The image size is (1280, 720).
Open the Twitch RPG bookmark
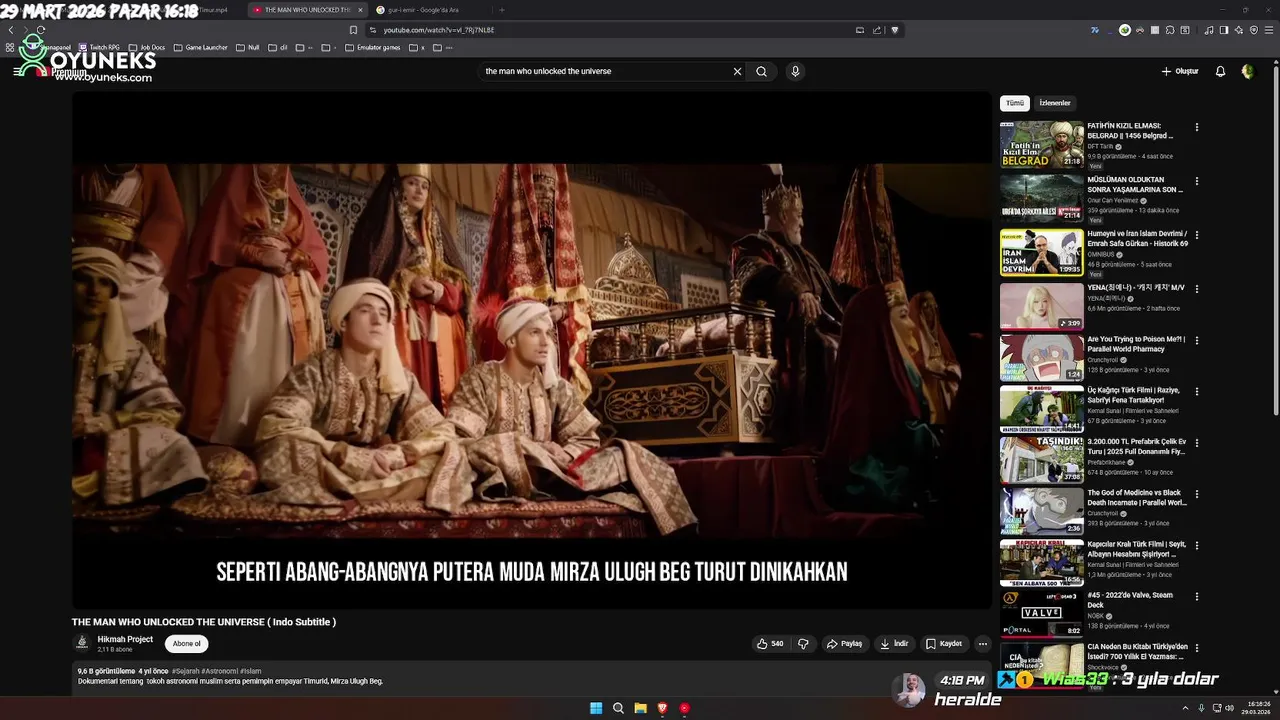(99, 47)
